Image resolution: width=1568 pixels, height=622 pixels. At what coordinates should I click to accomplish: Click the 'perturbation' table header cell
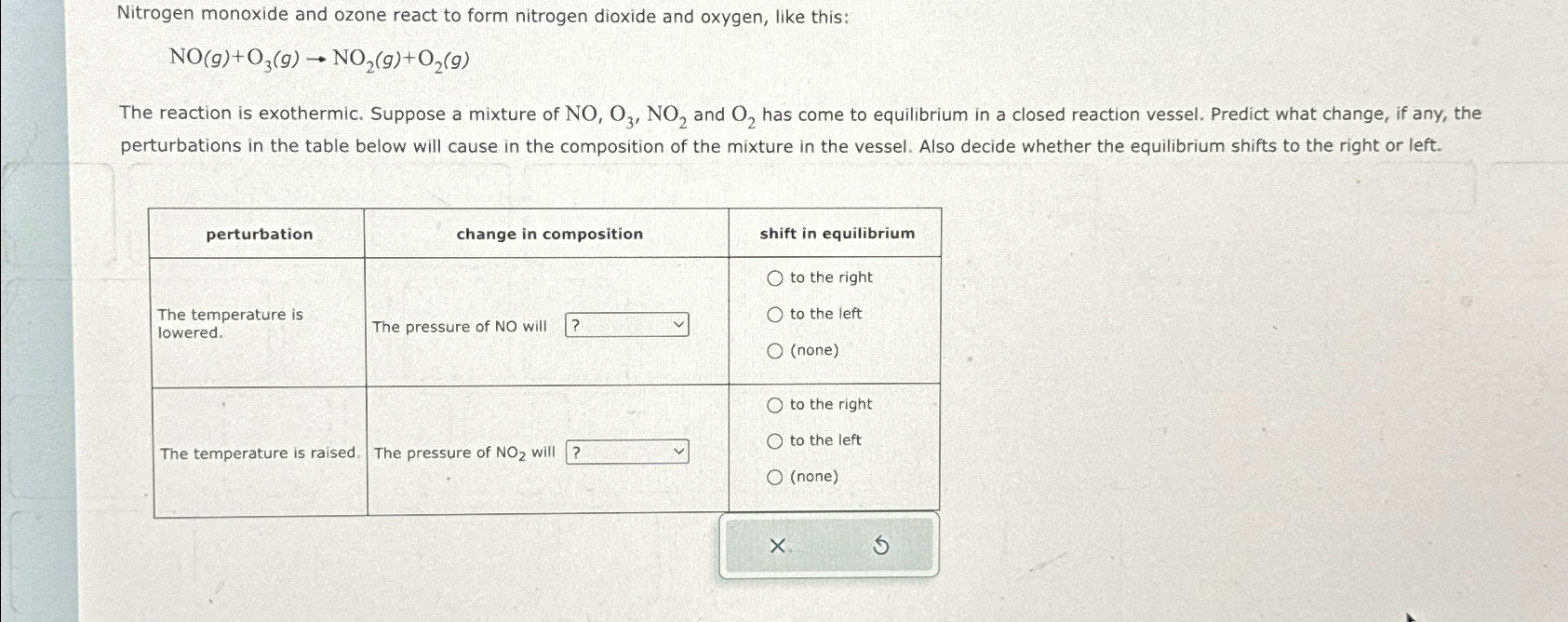pyautogui.click(x=259, y=234)
